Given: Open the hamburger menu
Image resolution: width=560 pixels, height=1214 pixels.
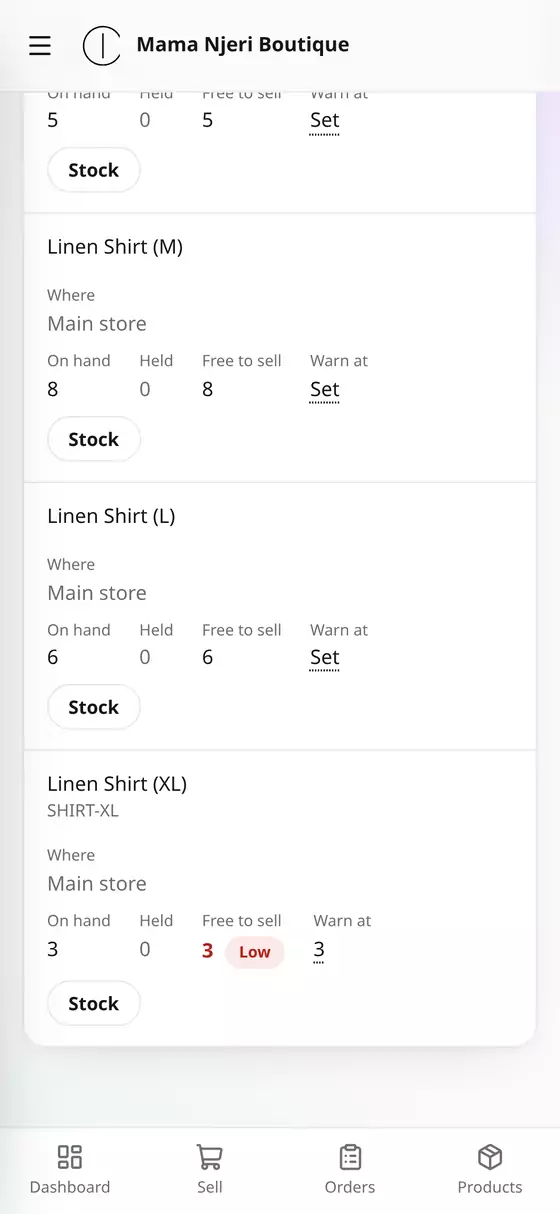Looking at the screenshot, I should [40, 45].
